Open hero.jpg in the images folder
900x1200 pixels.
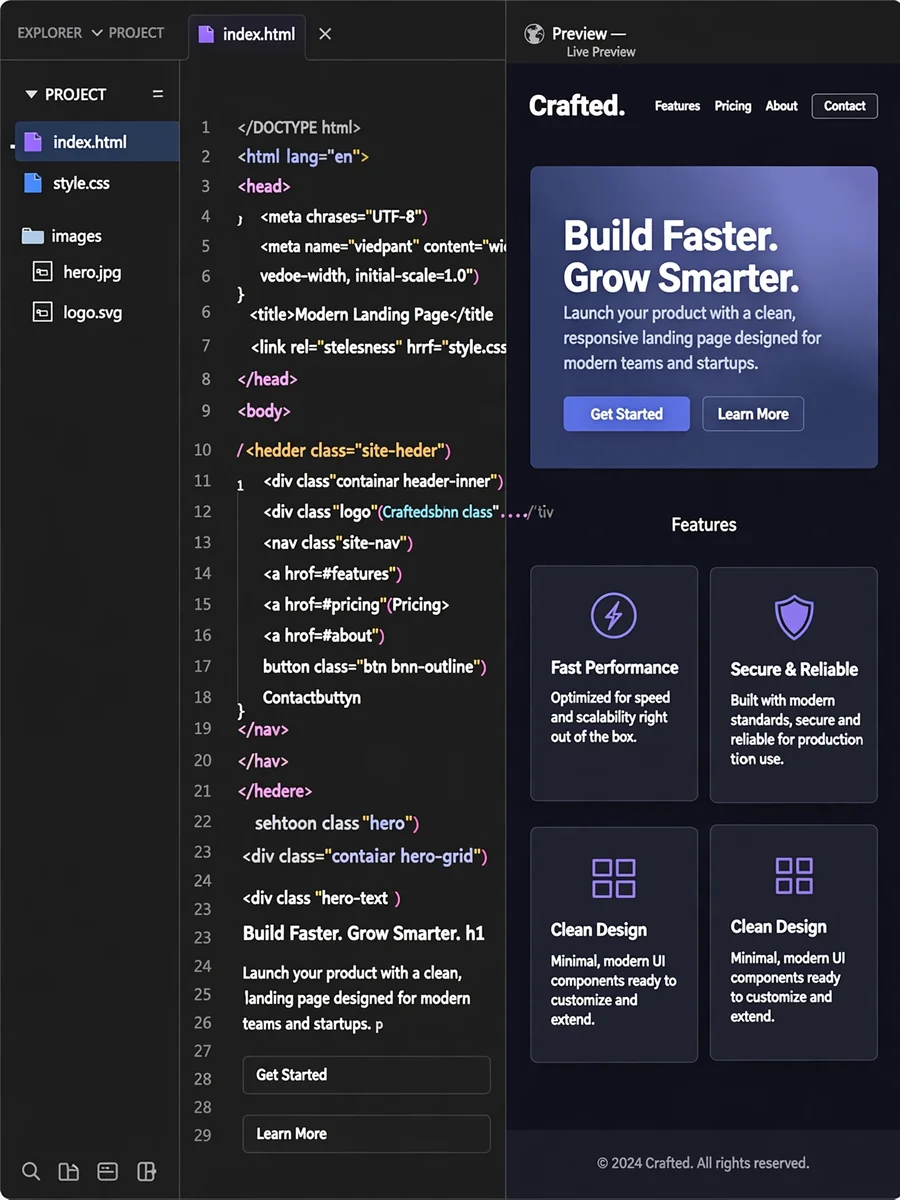91,272
